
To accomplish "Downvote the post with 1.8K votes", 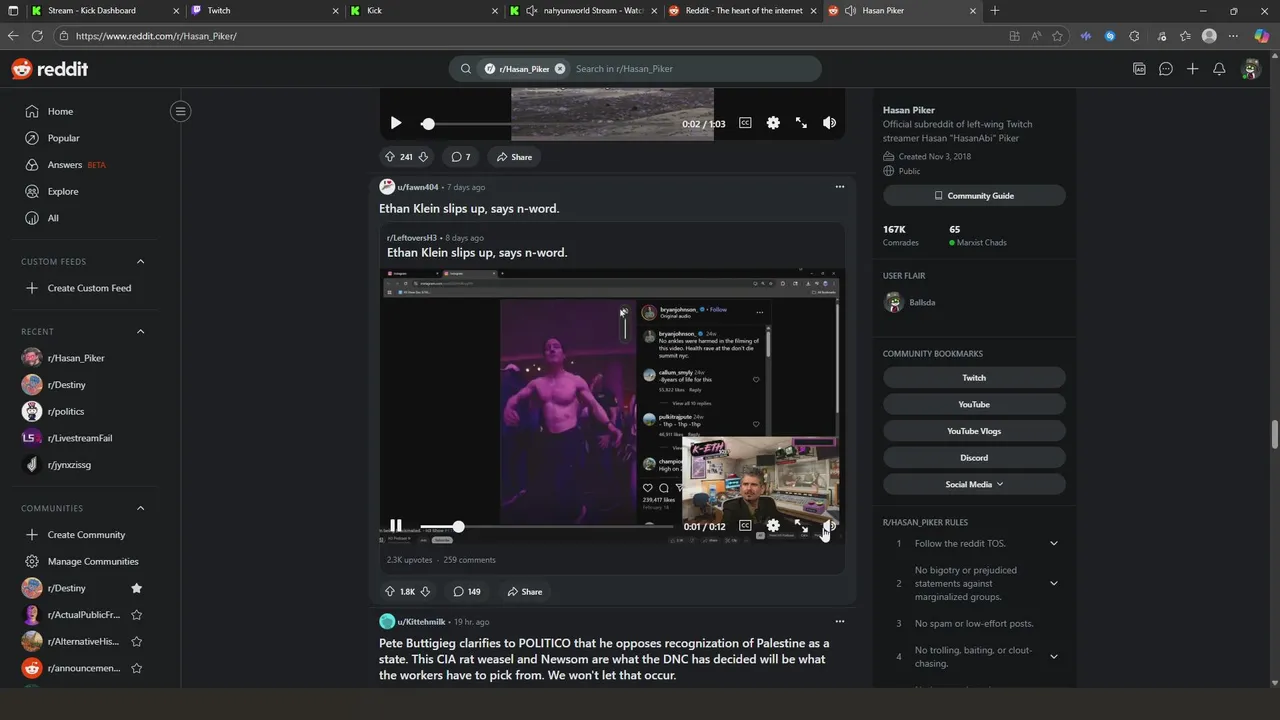I will (425, 592).
